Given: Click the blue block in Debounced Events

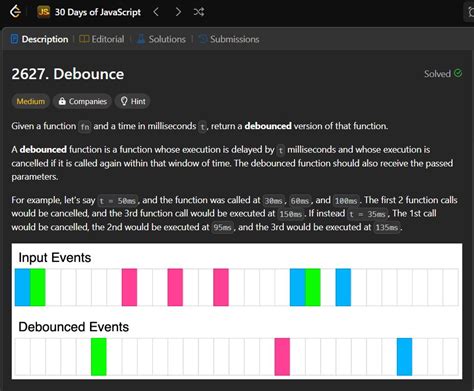Looking at the screenshot, I should 404,357.
